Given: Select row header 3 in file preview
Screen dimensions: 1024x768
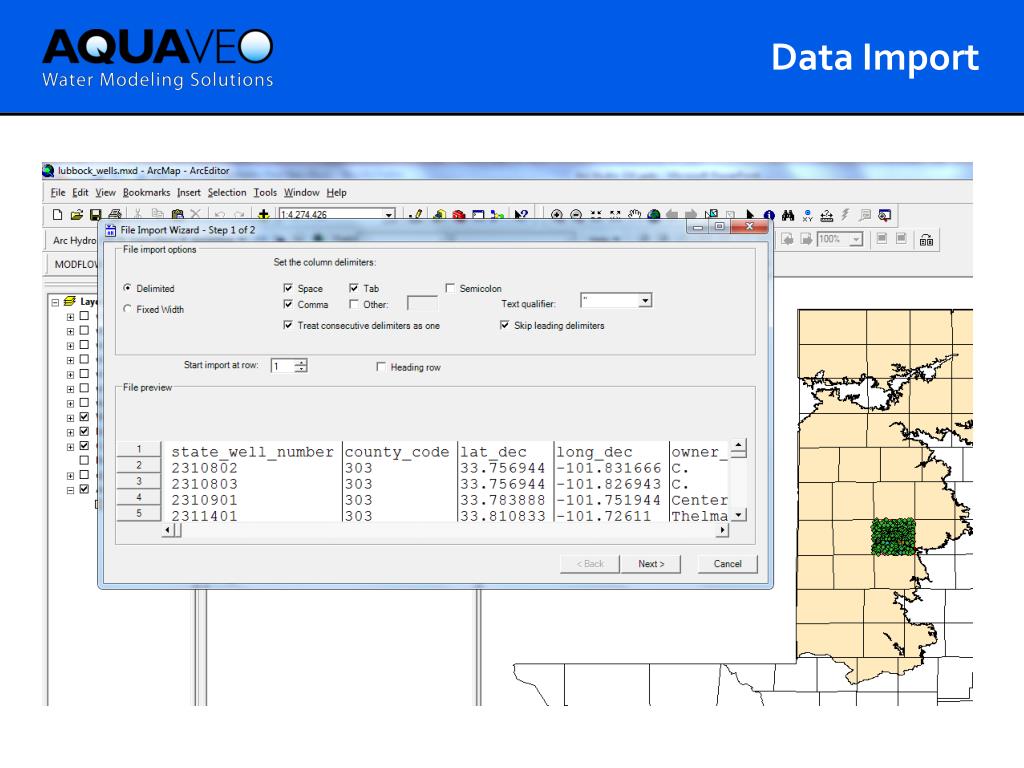Looking at the screenshot, I should [x=138, y=481].
